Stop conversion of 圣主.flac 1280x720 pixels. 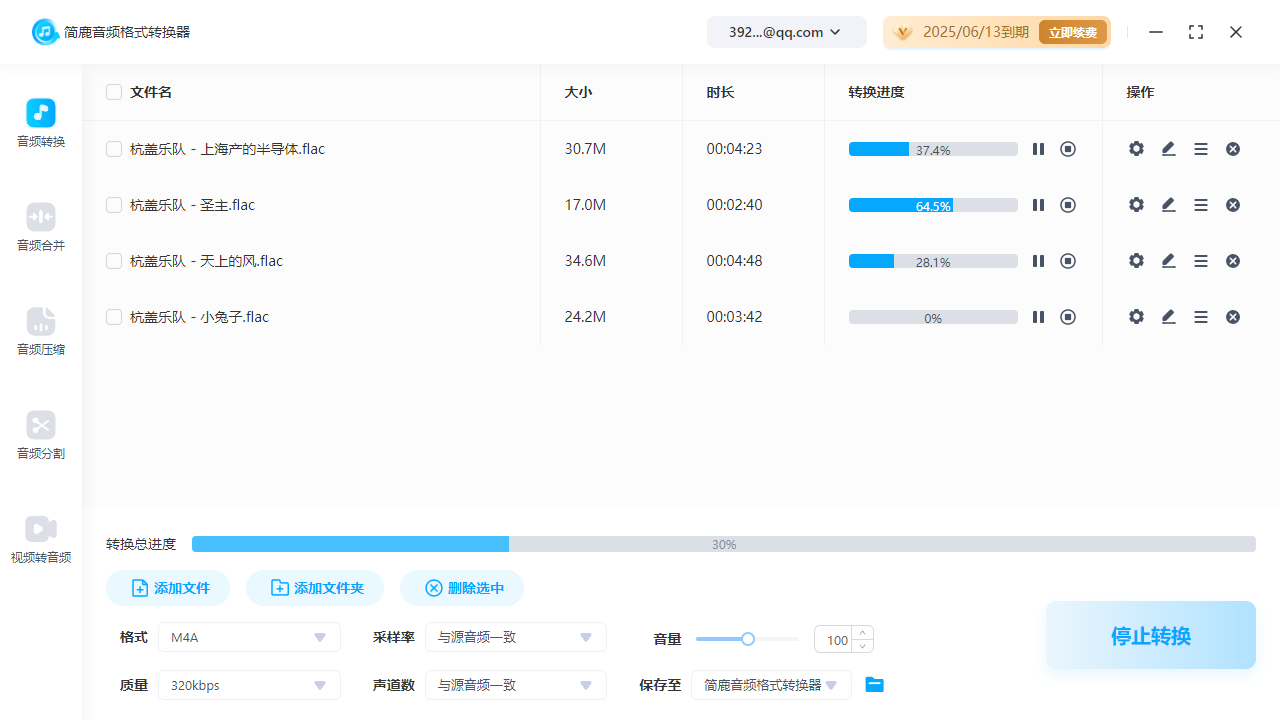click(x=1068, y=205)
